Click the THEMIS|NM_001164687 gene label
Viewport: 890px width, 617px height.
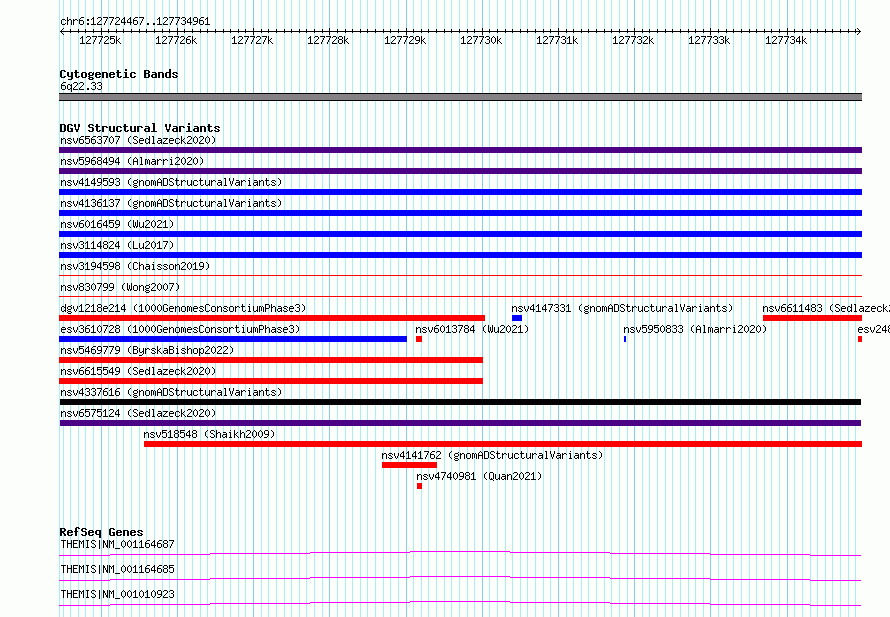pyautogui.click(x=117, y=544)
